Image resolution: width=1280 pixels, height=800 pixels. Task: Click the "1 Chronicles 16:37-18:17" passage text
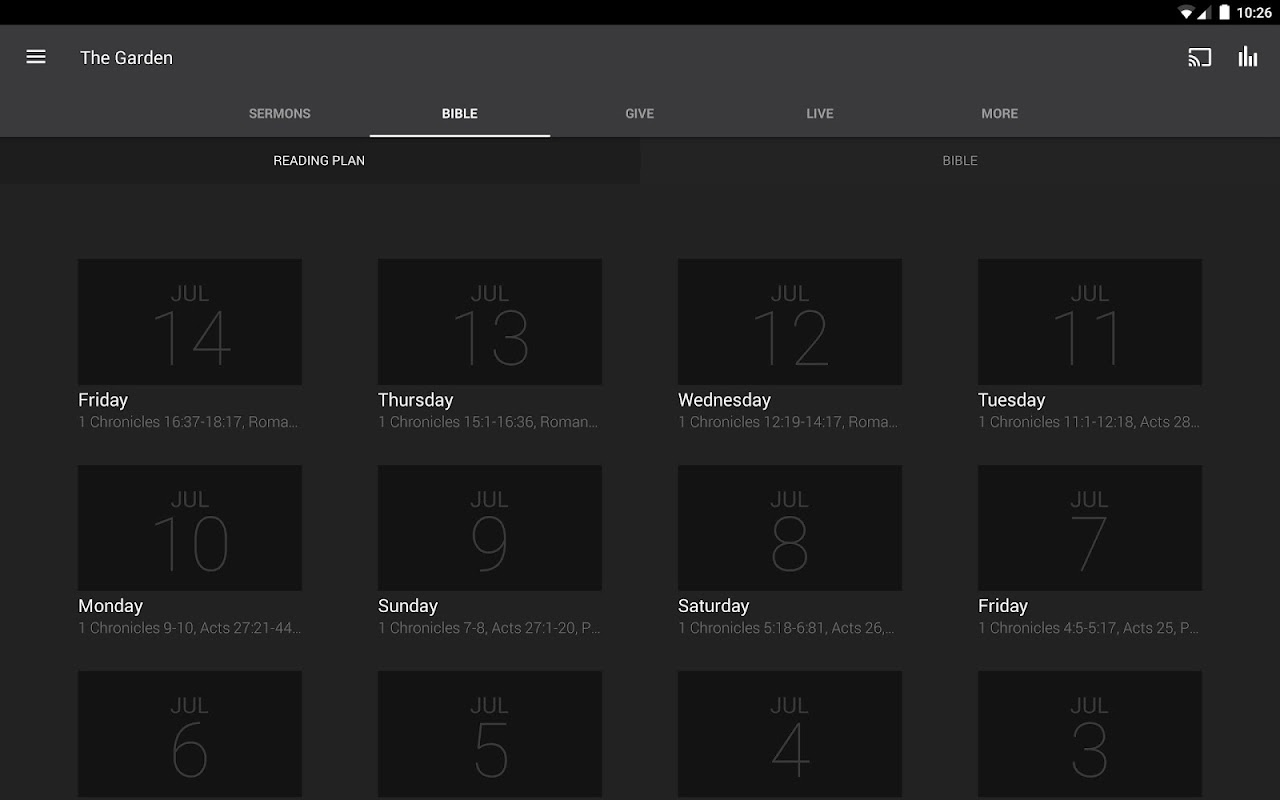(x=160, y=422)
